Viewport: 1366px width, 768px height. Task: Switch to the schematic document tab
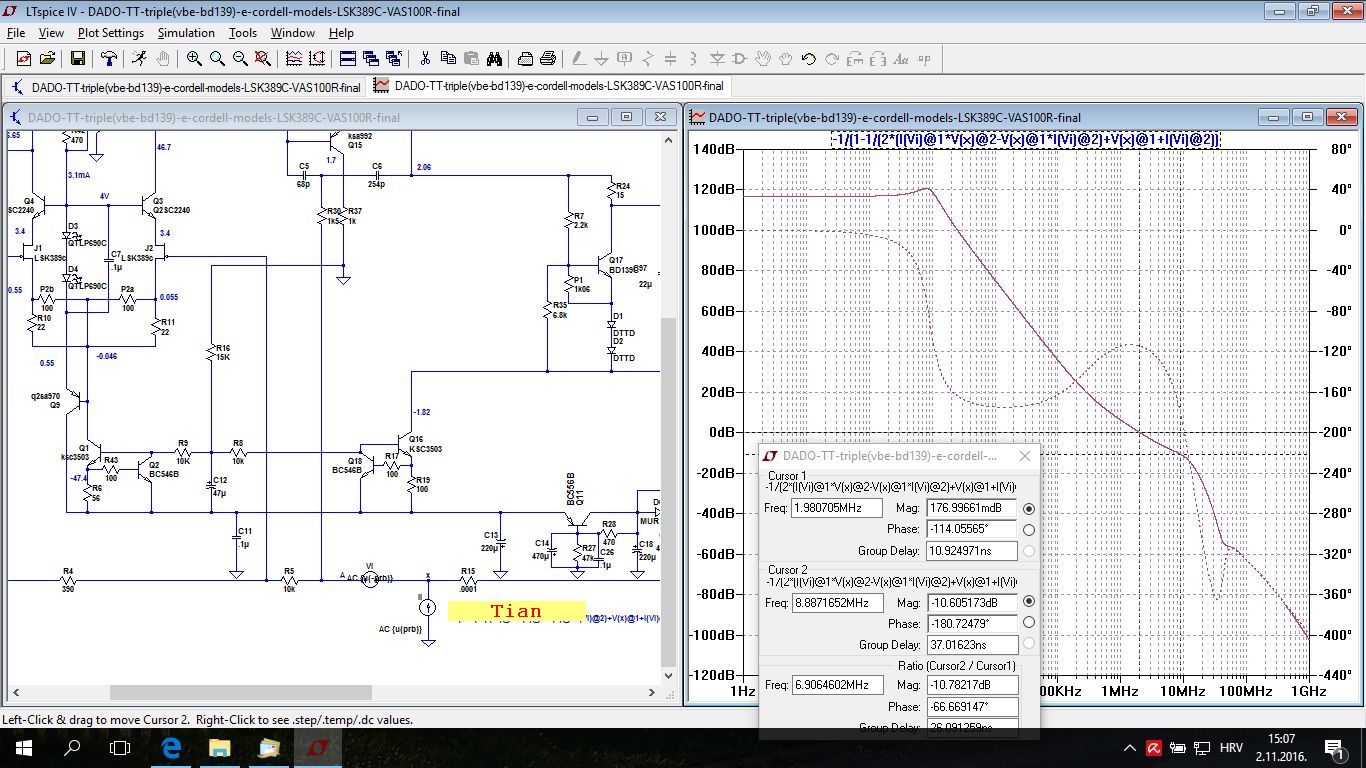(186, 87)
